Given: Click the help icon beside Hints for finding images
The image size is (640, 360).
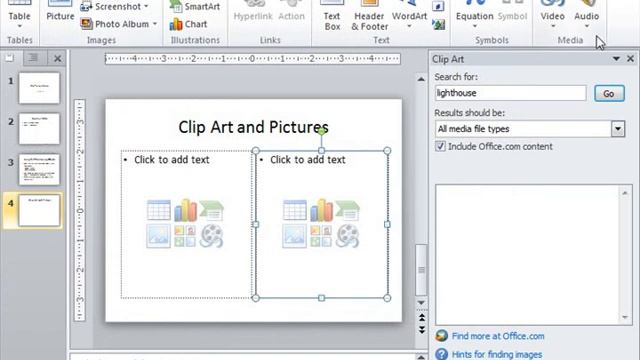Looking at the screenshot, I should point(441,354).
